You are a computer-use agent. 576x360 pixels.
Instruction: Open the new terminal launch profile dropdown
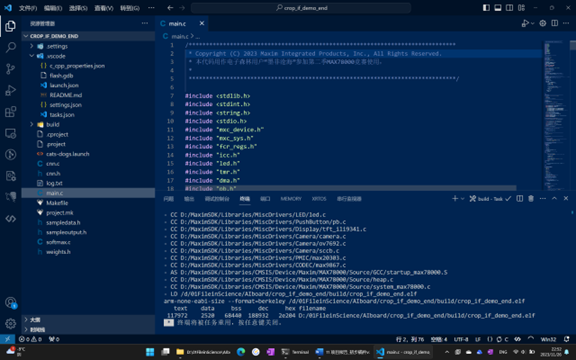[x=462, y=199]
